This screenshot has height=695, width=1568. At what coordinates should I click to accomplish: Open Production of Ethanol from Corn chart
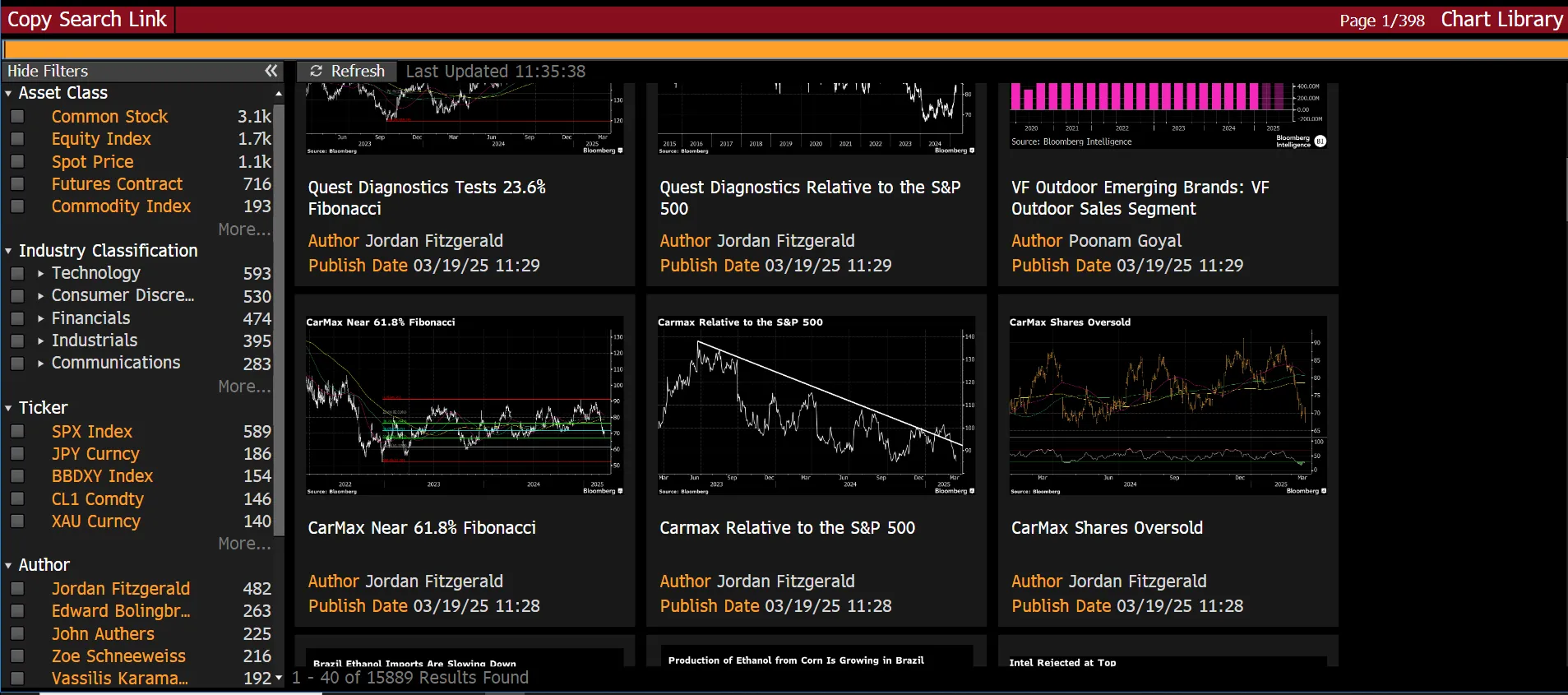(x=816, y=656)
